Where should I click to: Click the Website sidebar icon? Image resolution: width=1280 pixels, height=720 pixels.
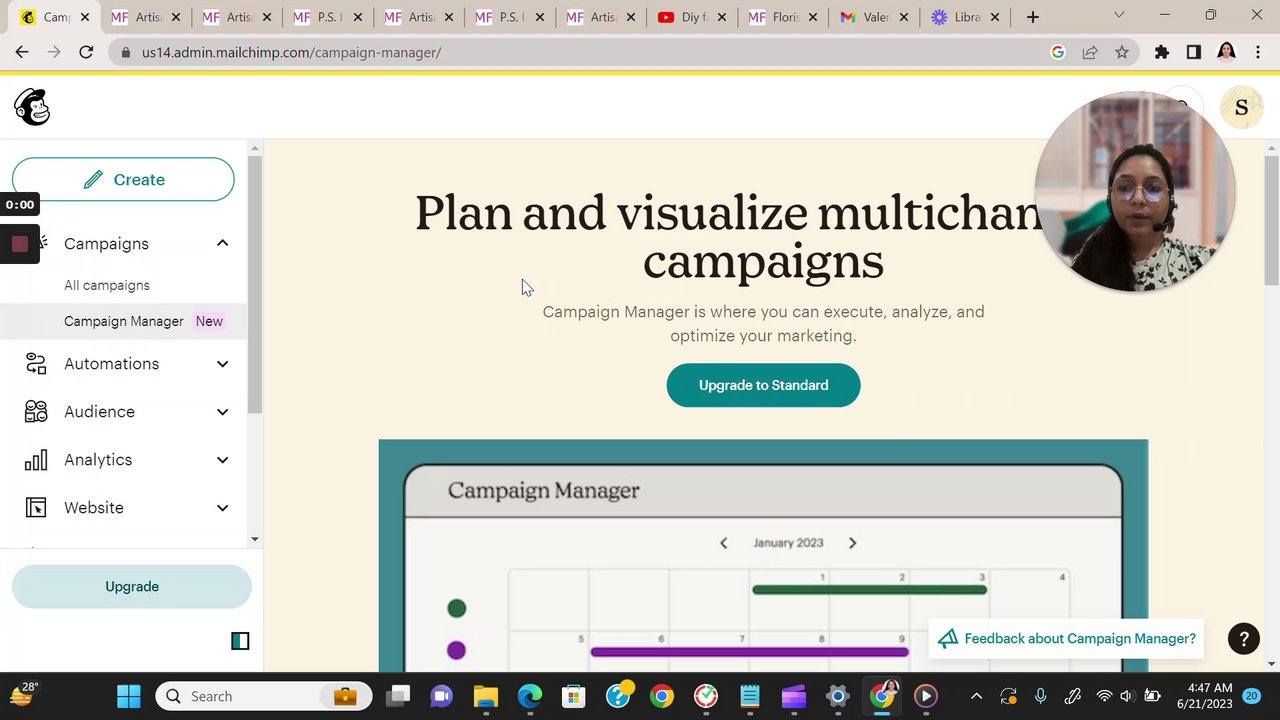36,508
